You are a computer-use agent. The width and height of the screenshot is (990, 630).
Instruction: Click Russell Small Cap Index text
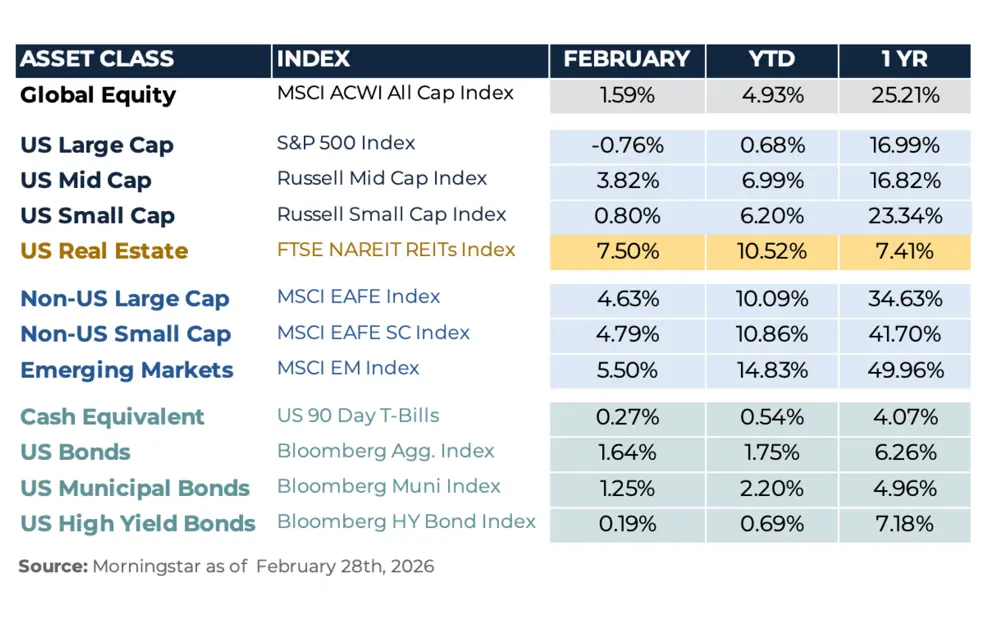click(391, 214)
